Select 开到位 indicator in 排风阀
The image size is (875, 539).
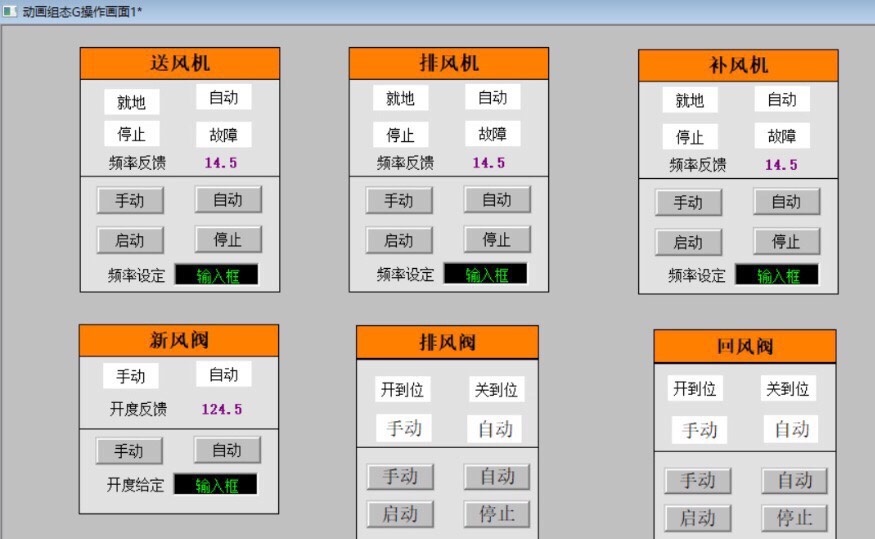pyautogui.click(x=402, y=389)
